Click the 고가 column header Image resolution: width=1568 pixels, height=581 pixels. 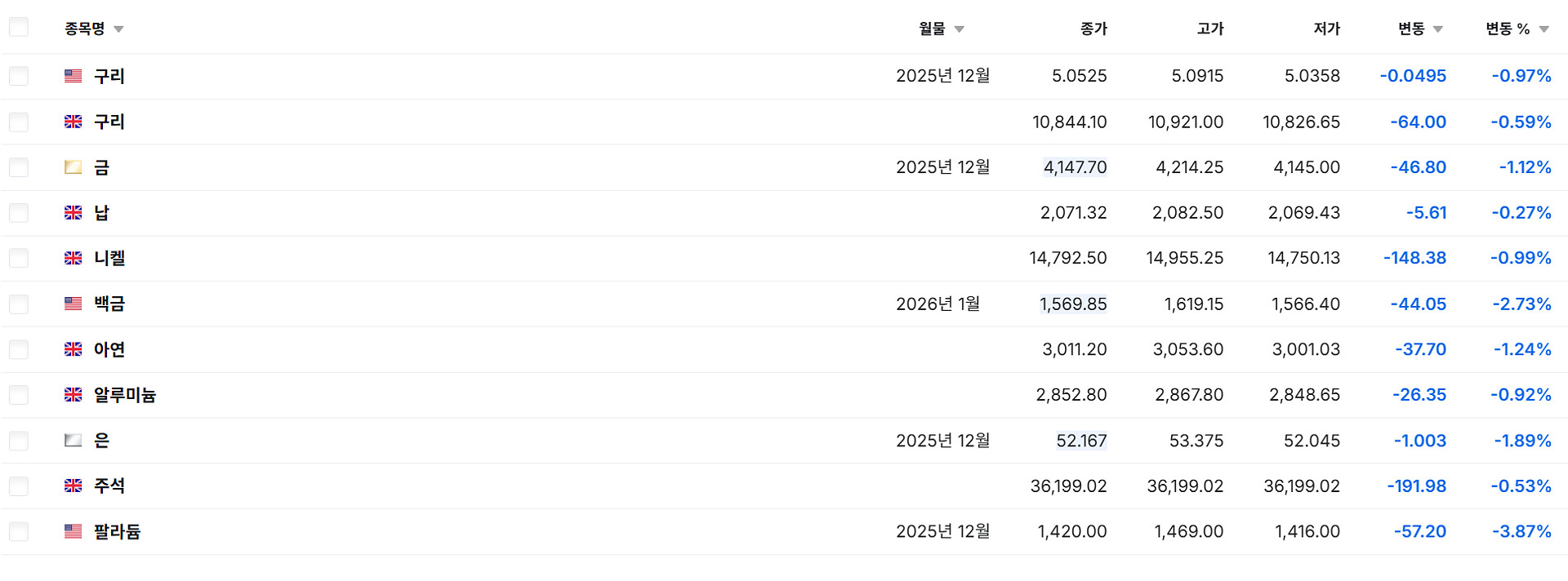click(x=1209, y=29)
